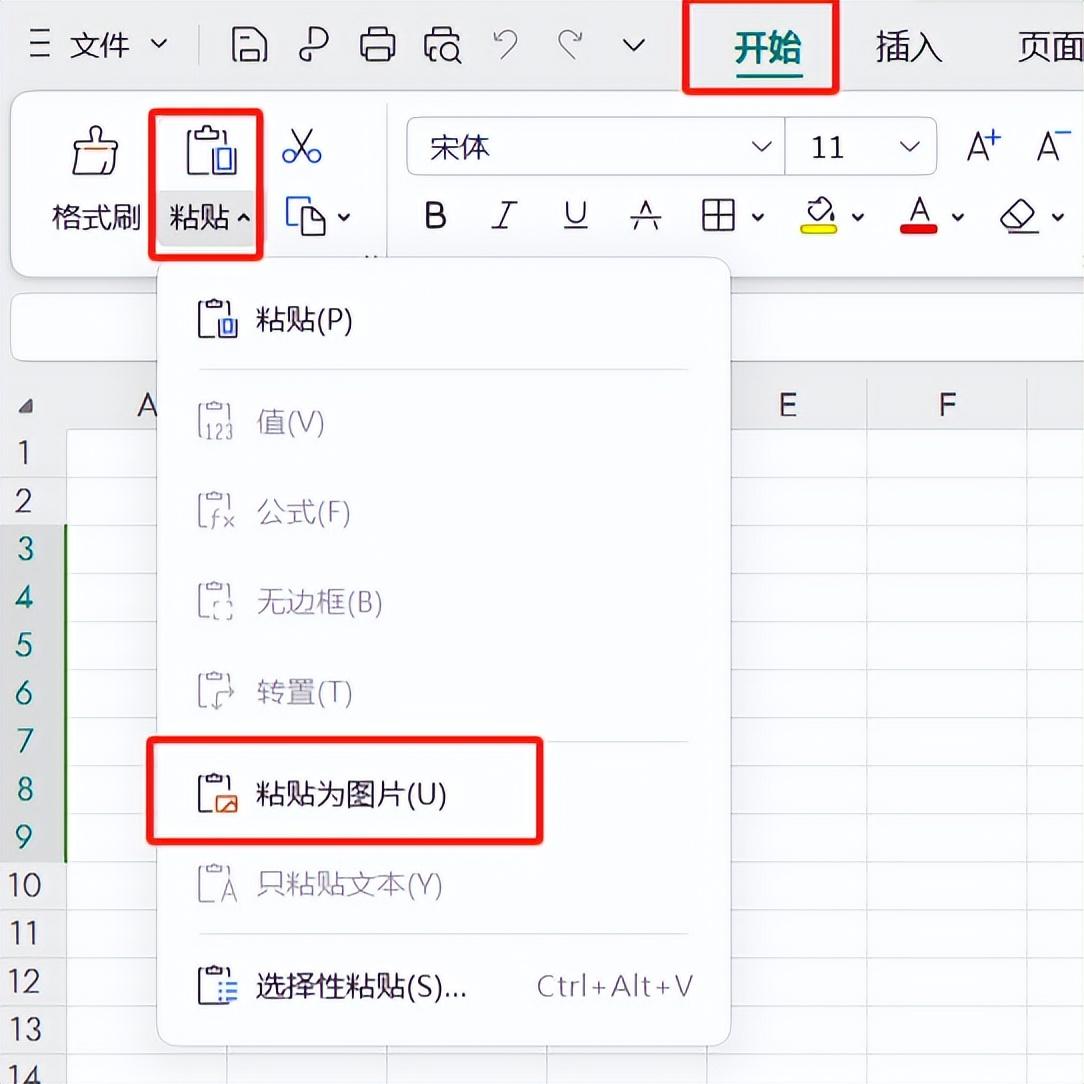Choose 无边框(B) paste option
The image size is (1084, 1084).
click(x=443, y=601)
